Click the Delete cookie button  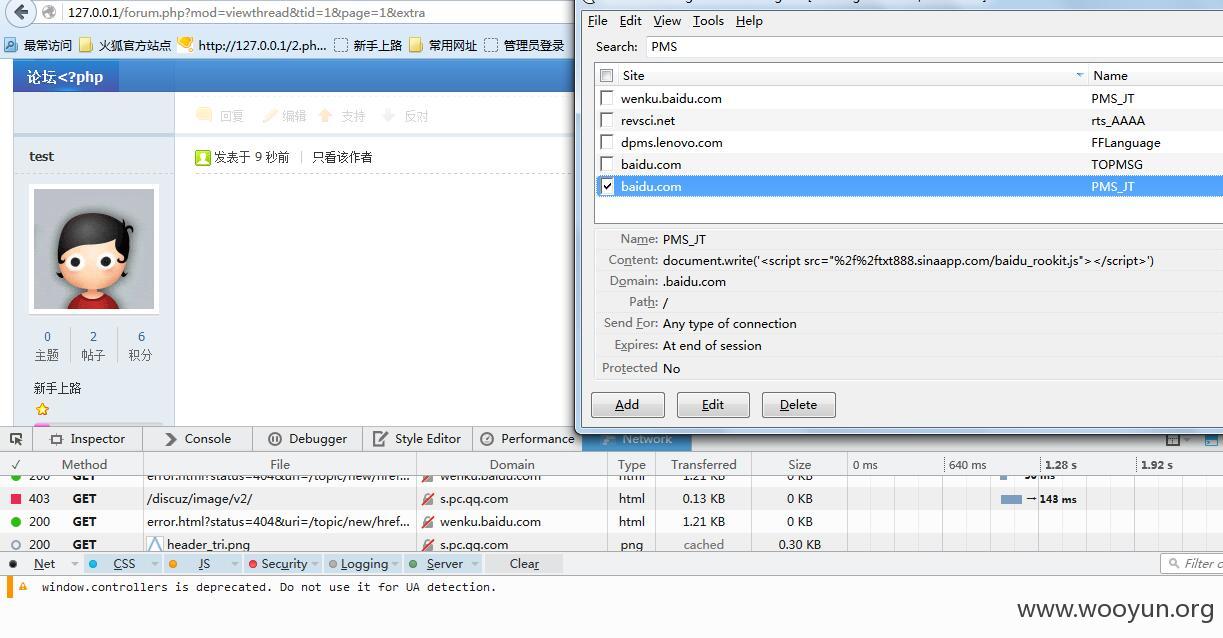(798, 405)
